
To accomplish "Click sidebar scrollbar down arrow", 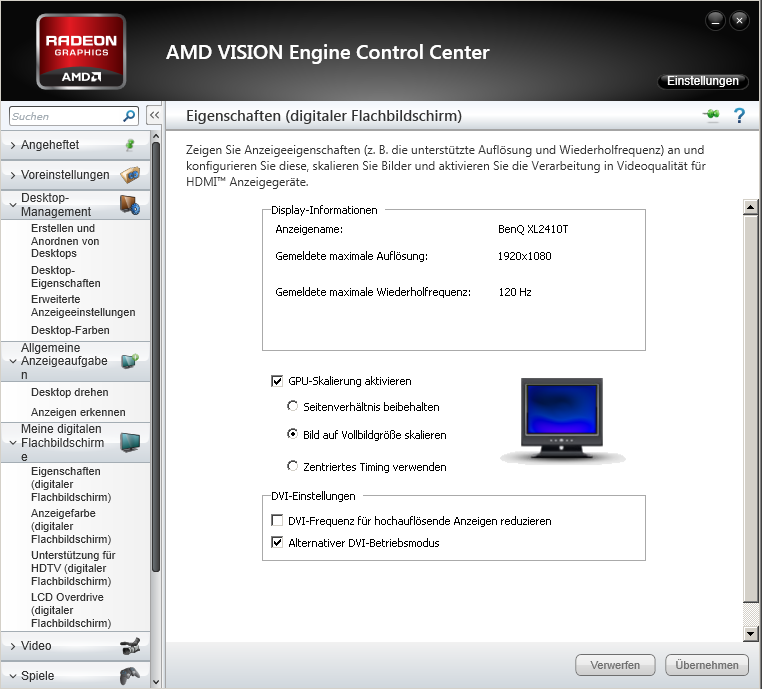I will point(156,682).
